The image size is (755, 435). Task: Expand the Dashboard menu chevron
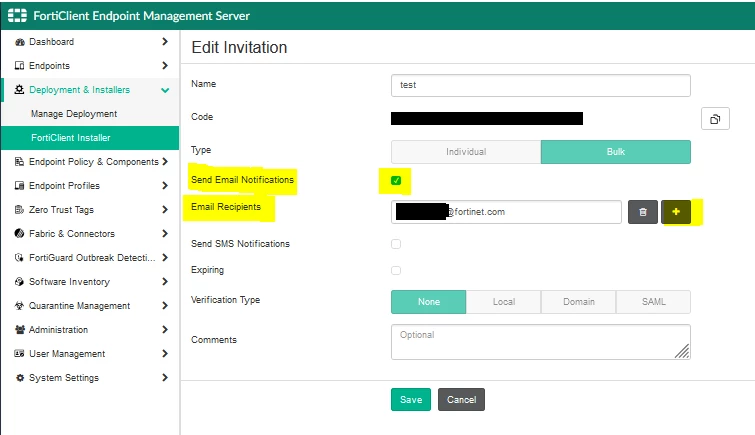pos(165,41)
